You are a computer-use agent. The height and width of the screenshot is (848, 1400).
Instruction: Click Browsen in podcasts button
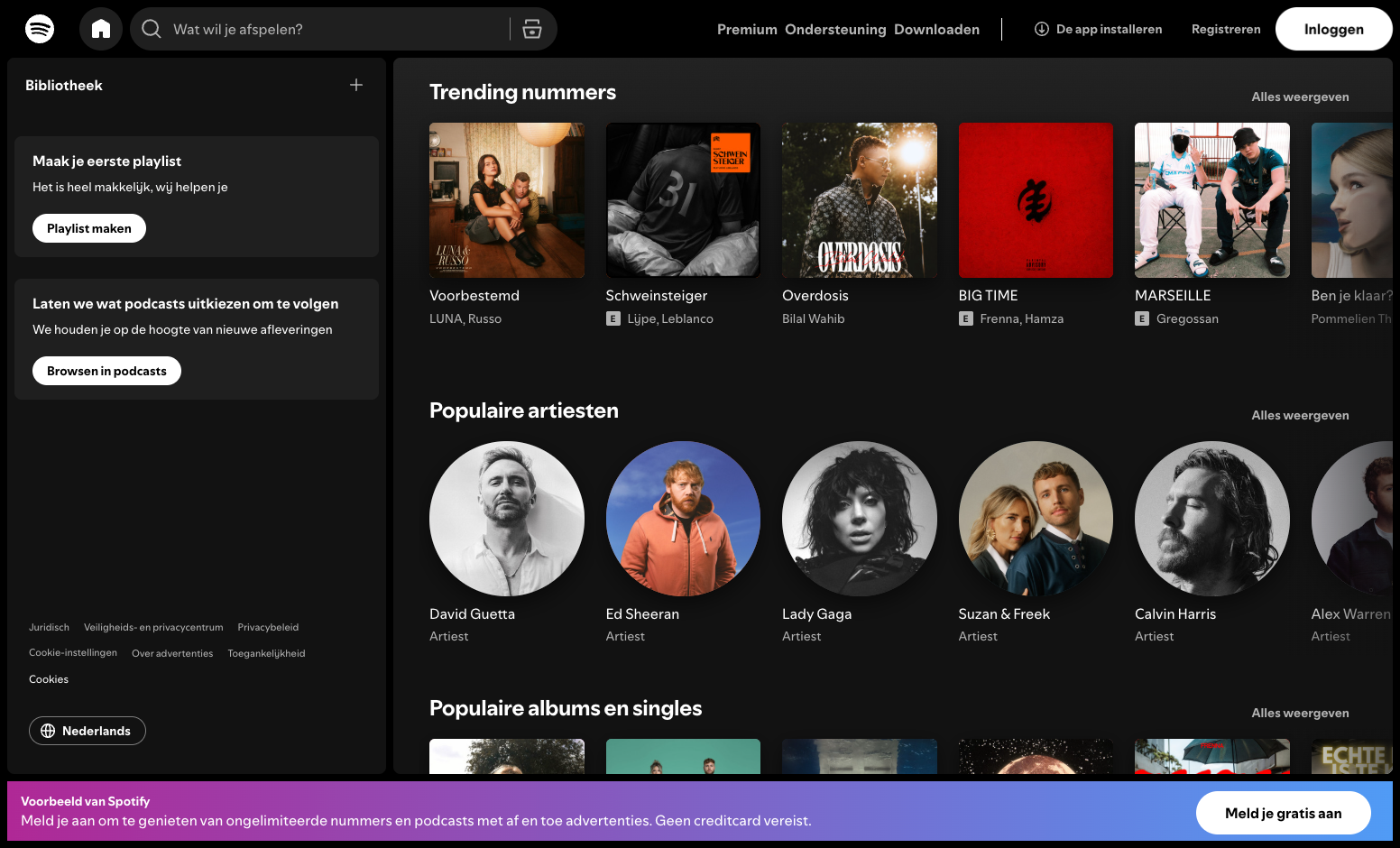pyautogui.click(x=106, y=371)
